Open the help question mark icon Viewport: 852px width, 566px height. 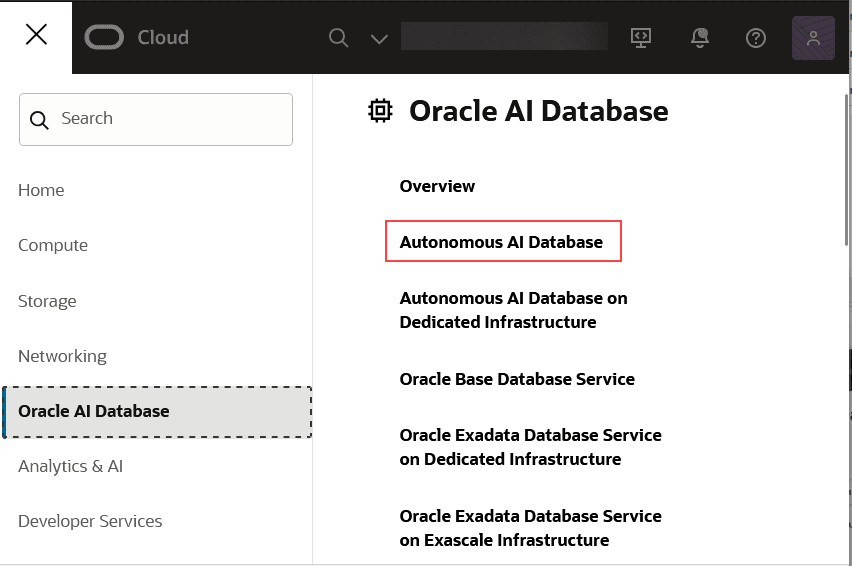[x=756, y=38]
